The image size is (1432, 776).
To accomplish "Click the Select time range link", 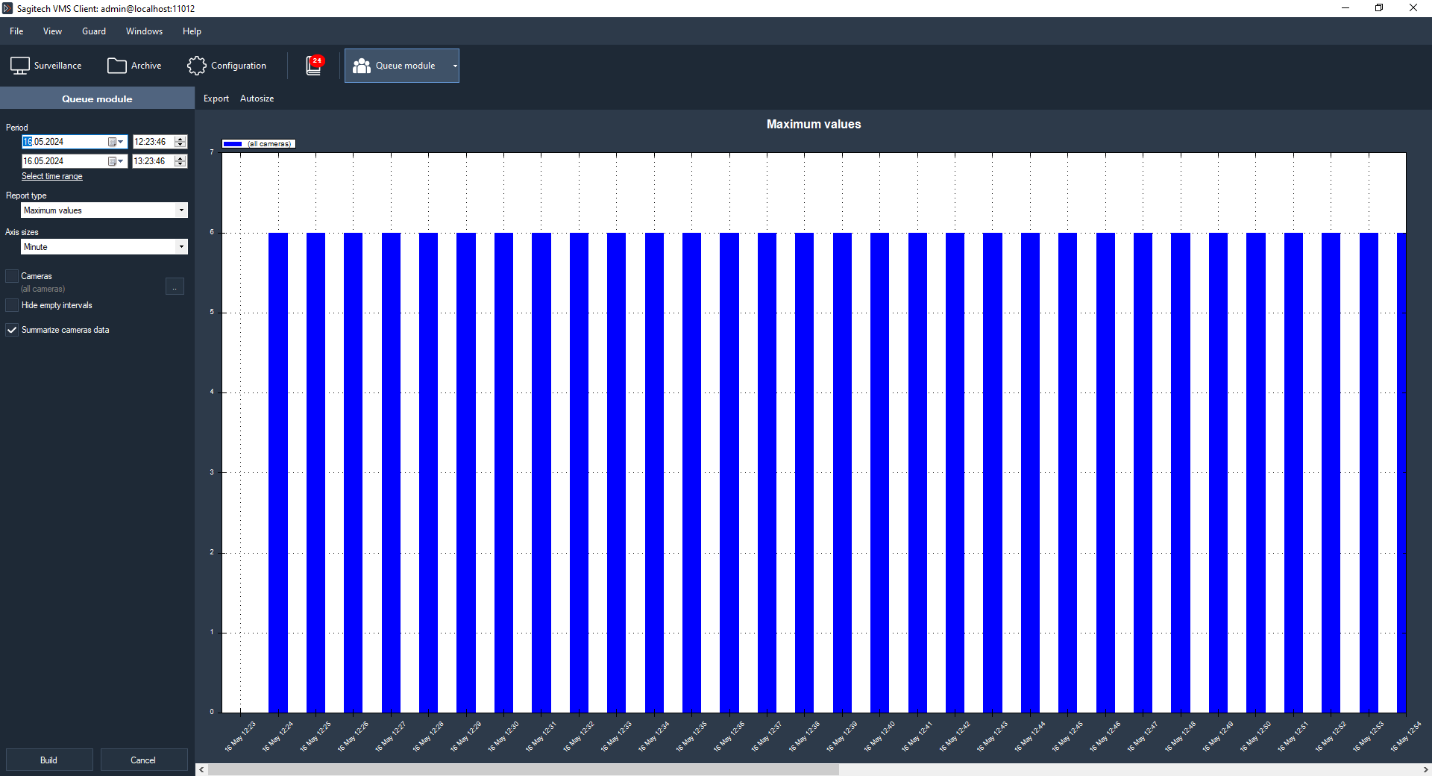I will coord(52,176).
